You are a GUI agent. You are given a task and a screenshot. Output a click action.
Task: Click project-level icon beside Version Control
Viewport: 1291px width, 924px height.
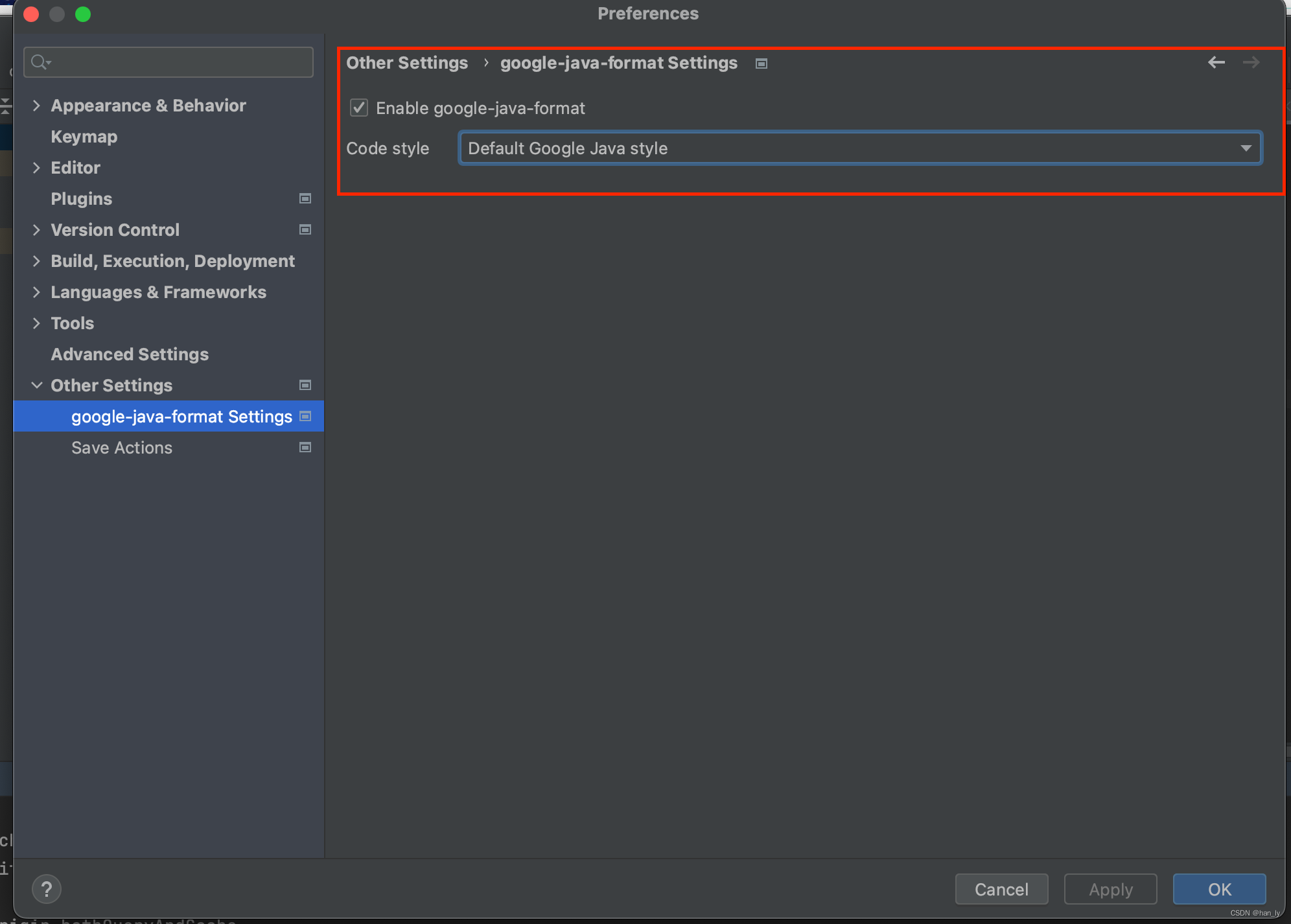coord(305,230)
